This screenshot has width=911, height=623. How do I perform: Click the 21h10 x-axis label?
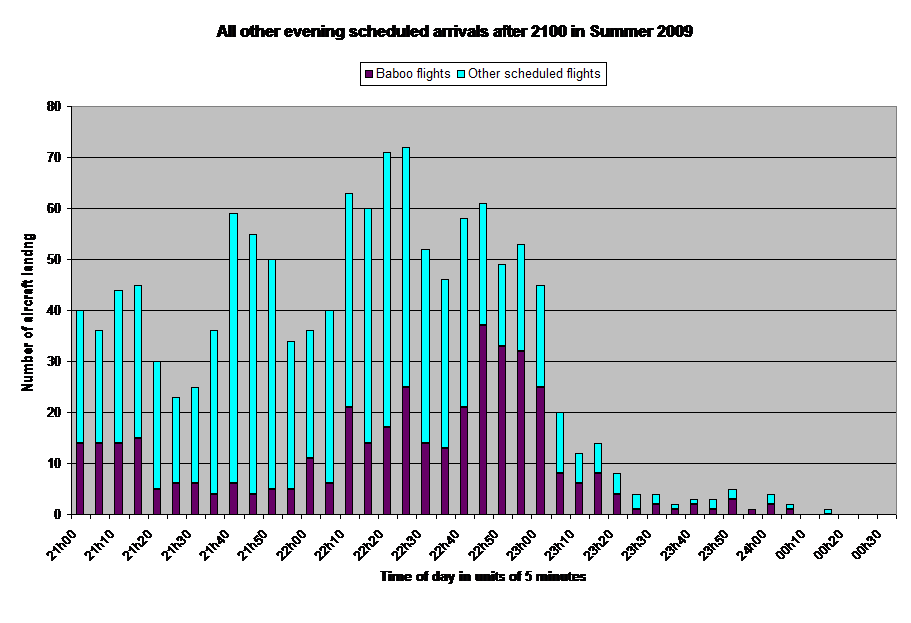pos(101,545)
